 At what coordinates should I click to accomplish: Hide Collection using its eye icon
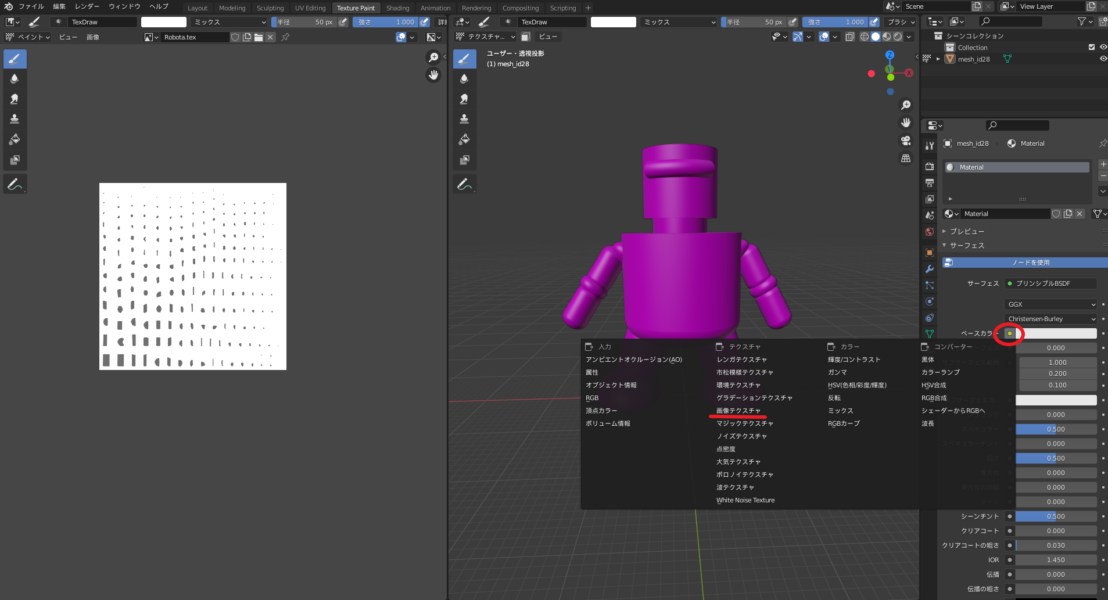tap(1103, 47)
